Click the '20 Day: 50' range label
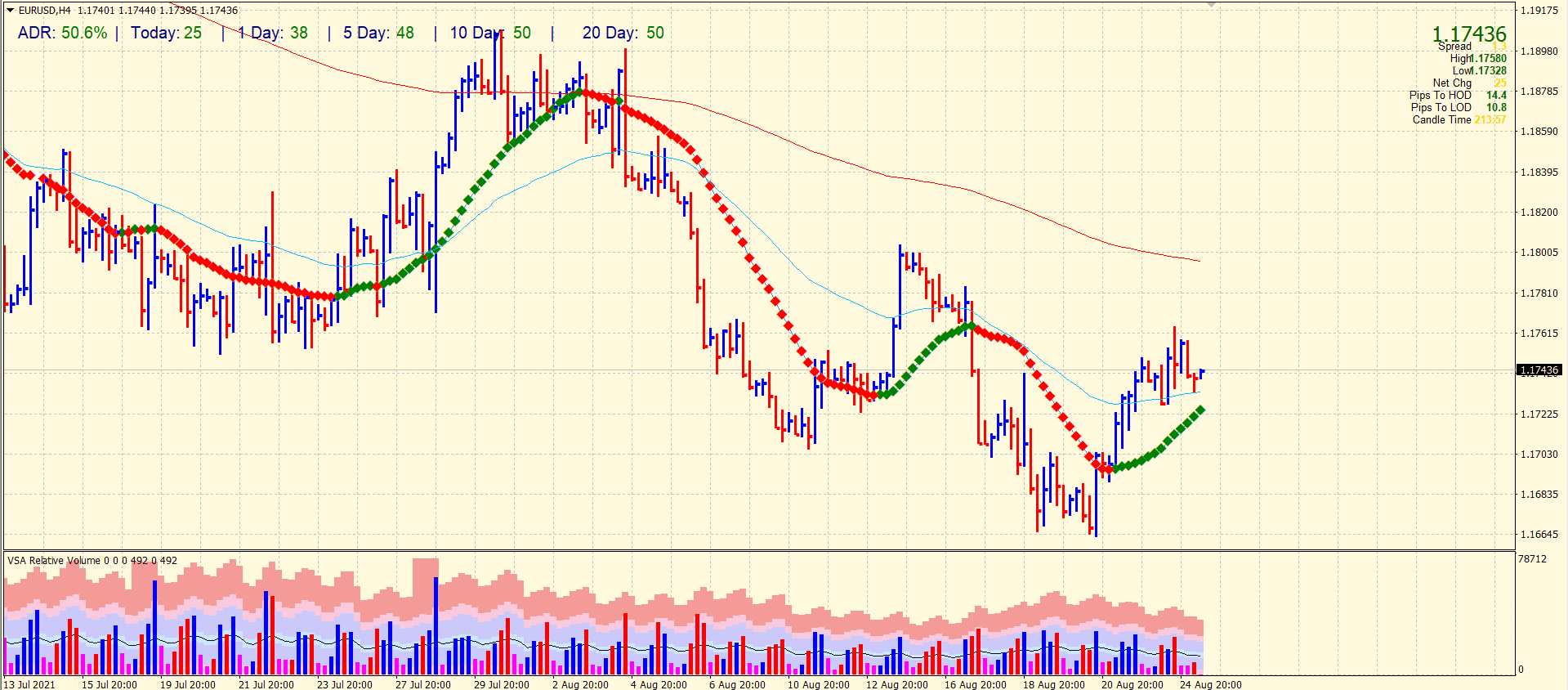This screenshot has height=690, width=1568. 623,33
